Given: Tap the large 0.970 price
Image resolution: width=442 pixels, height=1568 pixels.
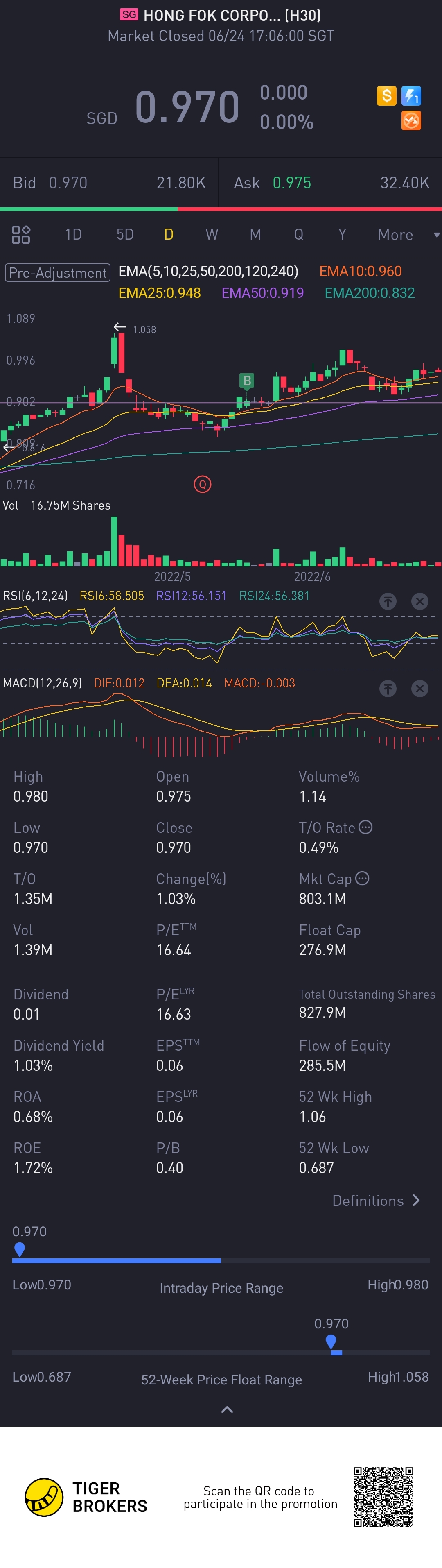Looking at the screenshot, I should coord(187,107).
